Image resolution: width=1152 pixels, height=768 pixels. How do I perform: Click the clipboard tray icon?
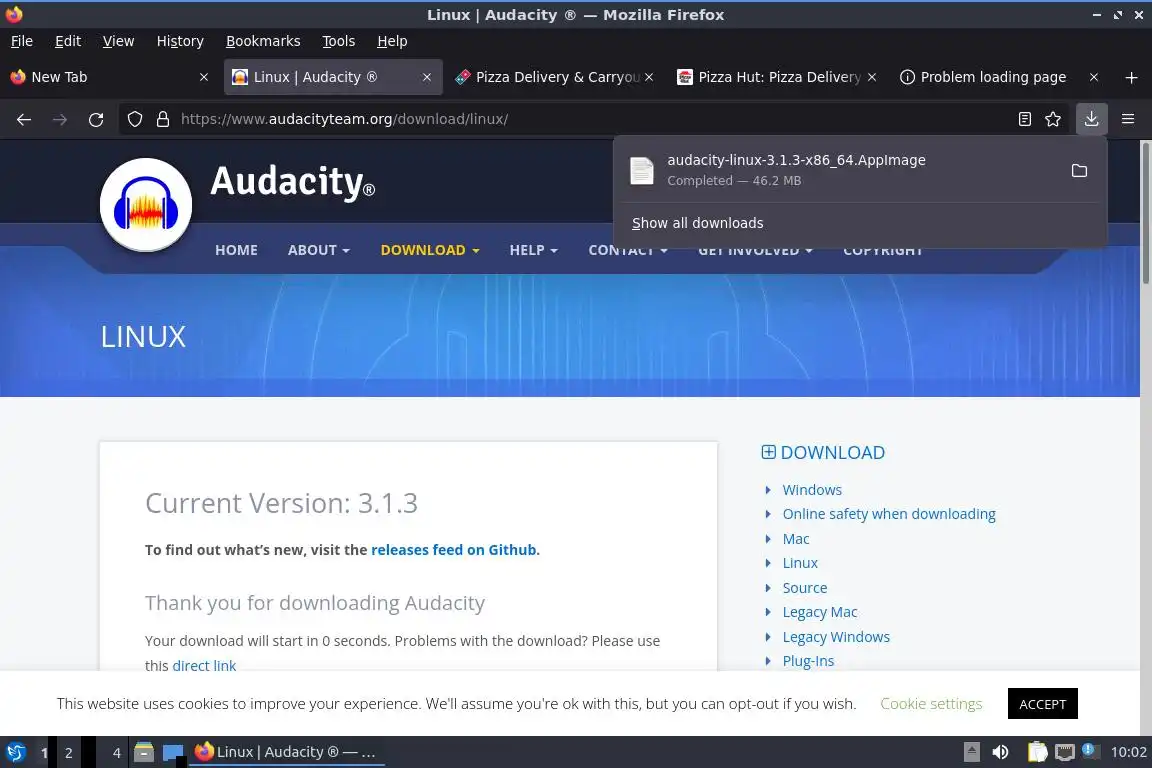tap(1037, 753)
